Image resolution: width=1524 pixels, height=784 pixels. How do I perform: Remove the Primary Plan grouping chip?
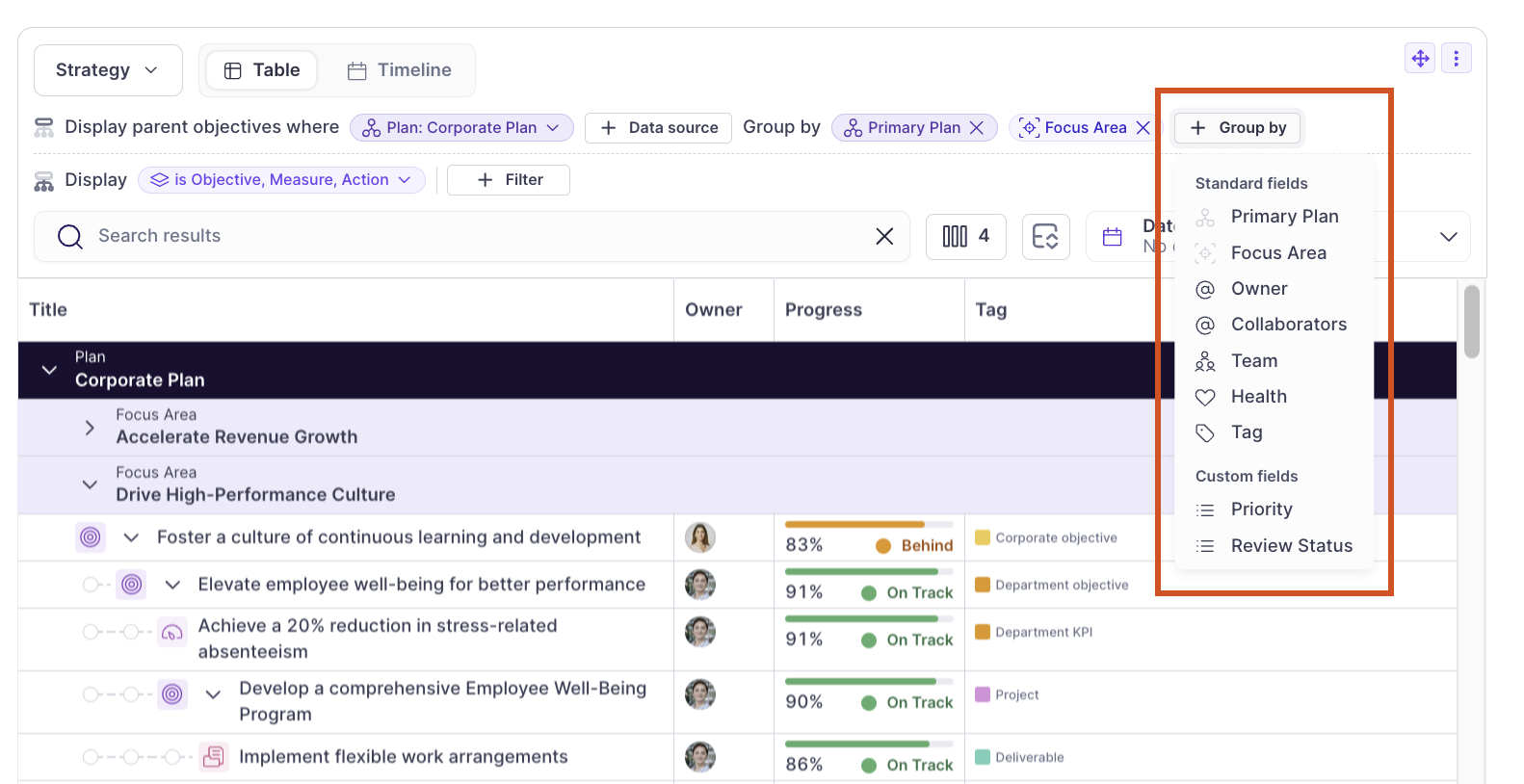tap(977, 128)
